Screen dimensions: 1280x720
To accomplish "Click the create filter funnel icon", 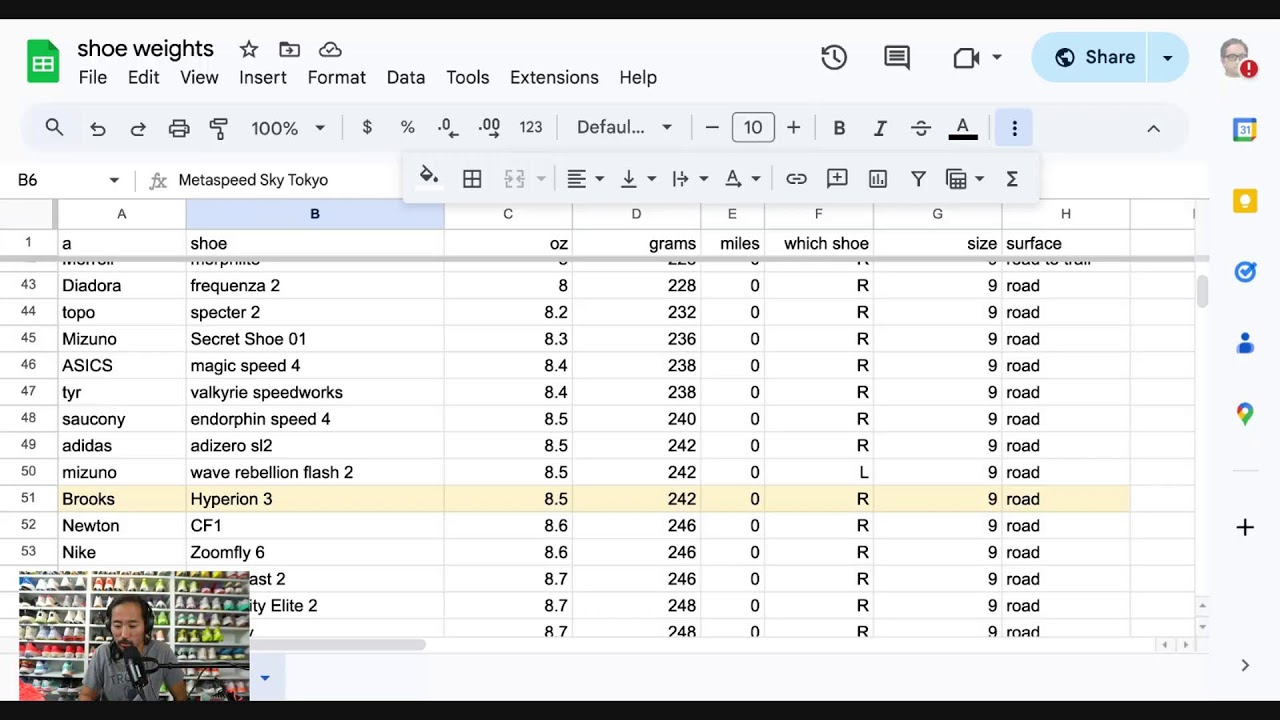I will click(918, 179).
